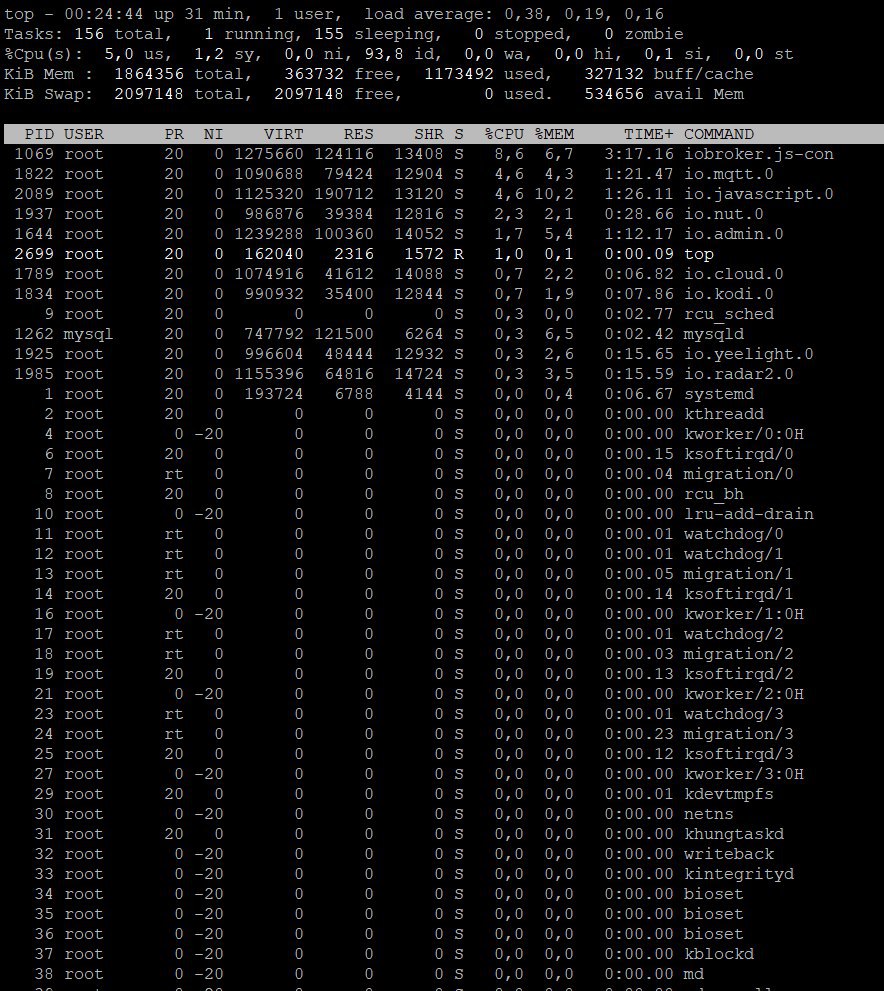Select PID 1069 in process list
This screenshot has width=884, height=991.
click(34, 154)
